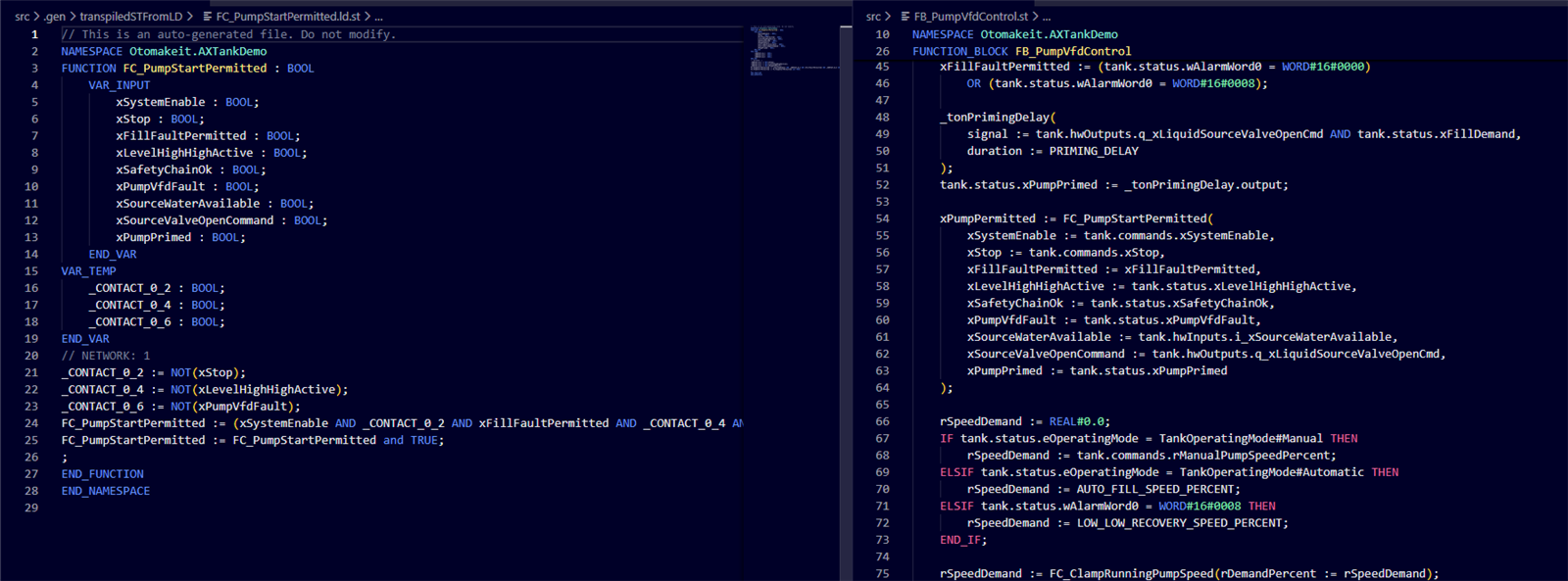Click the auto-generated file comment on line 1
1568x581 pixels.
tap(228, 34)
